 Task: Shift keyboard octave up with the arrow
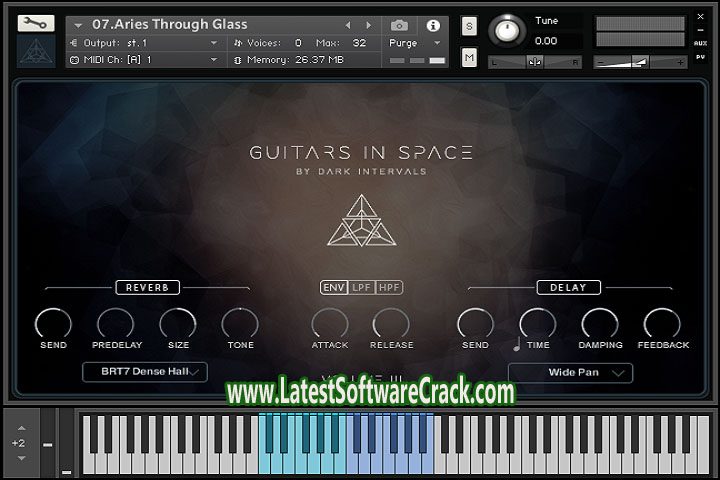[x=22, y=428]
